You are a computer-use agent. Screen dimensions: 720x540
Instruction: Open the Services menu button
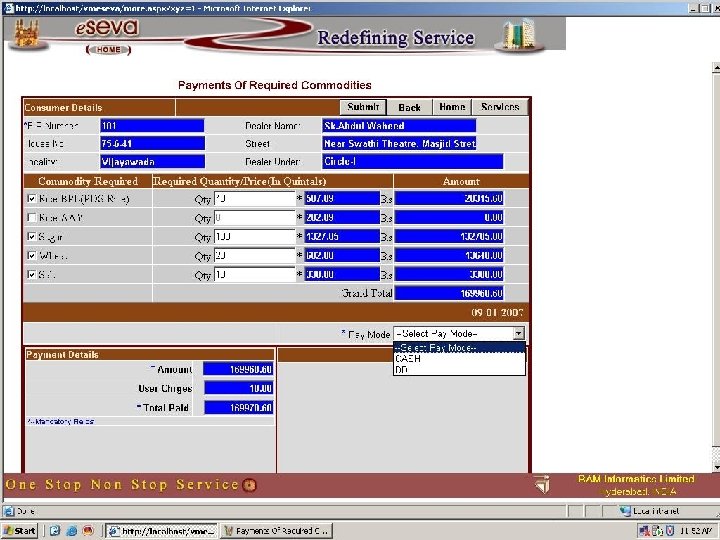tap(500, 107)
